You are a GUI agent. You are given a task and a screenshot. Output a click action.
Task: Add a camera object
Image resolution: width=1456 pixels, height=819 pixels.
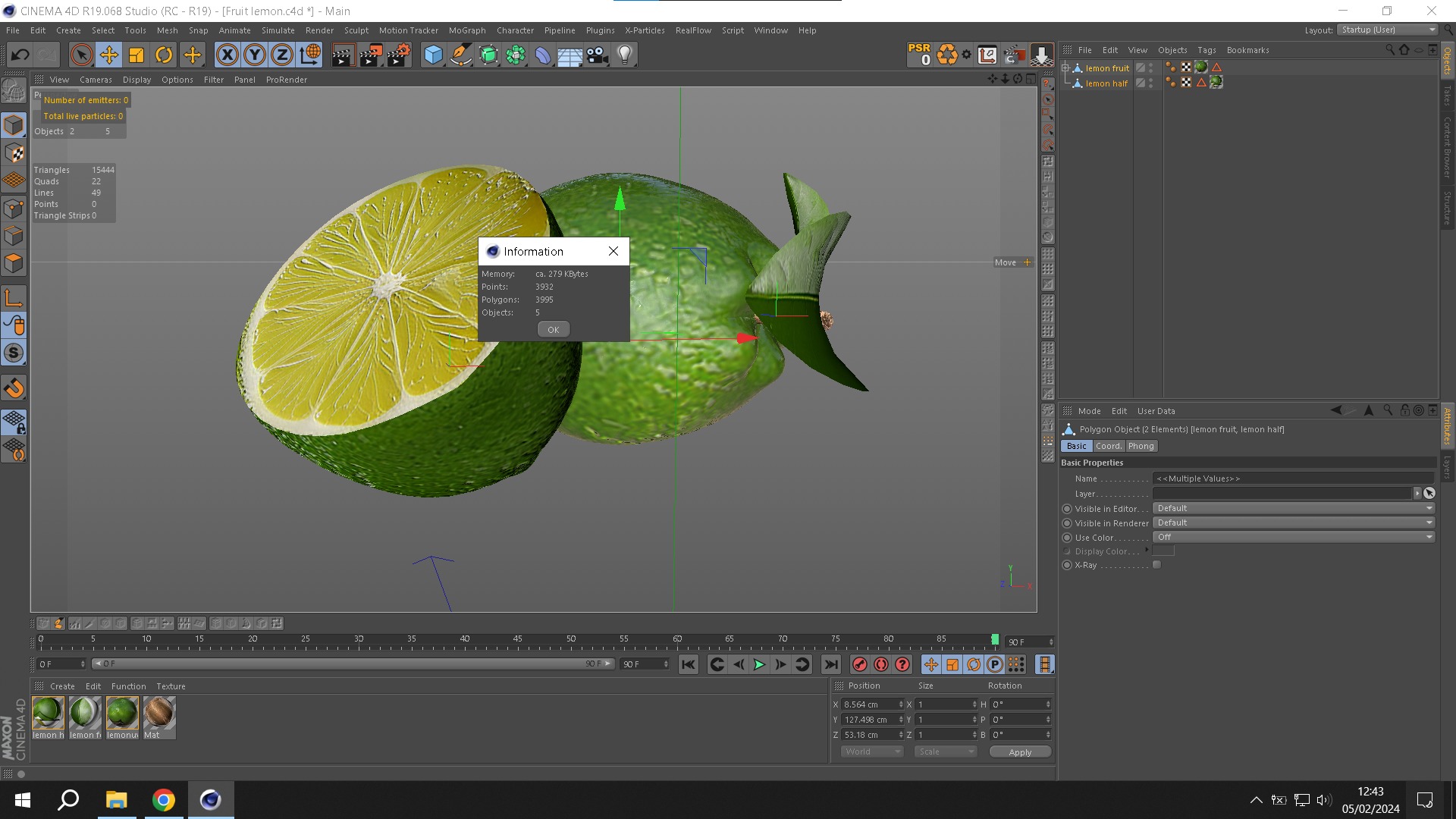[598, 55]
